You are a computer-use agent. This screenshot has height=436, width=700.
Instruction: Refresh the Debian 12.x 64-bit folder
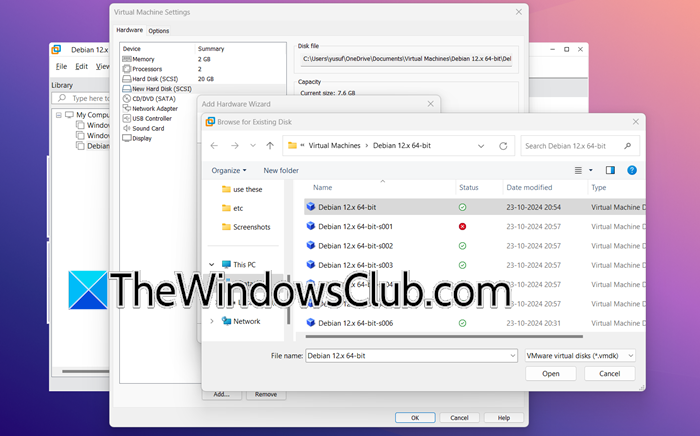pos(503,145)
